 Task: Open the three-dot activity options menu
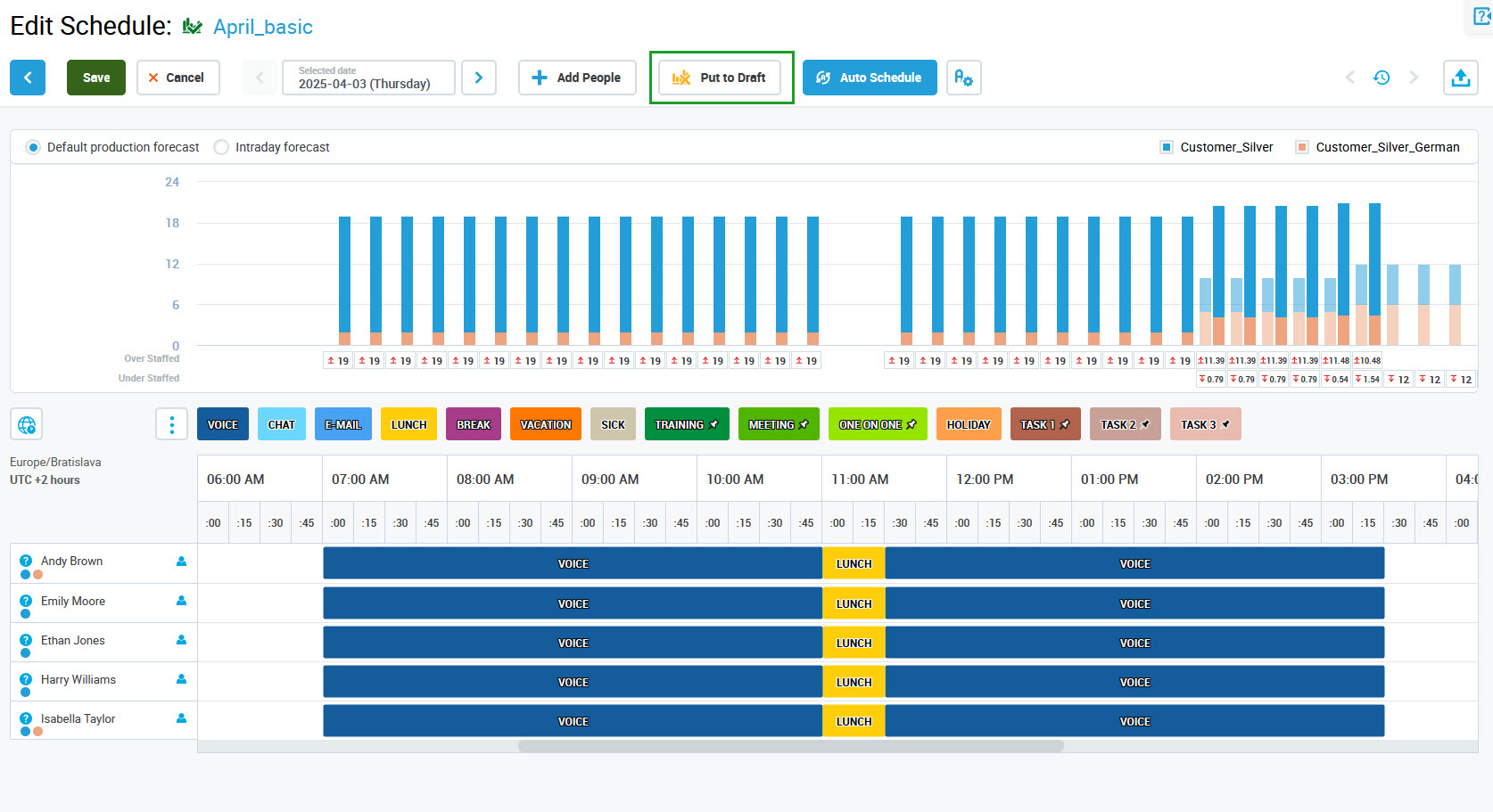point(171,424)
